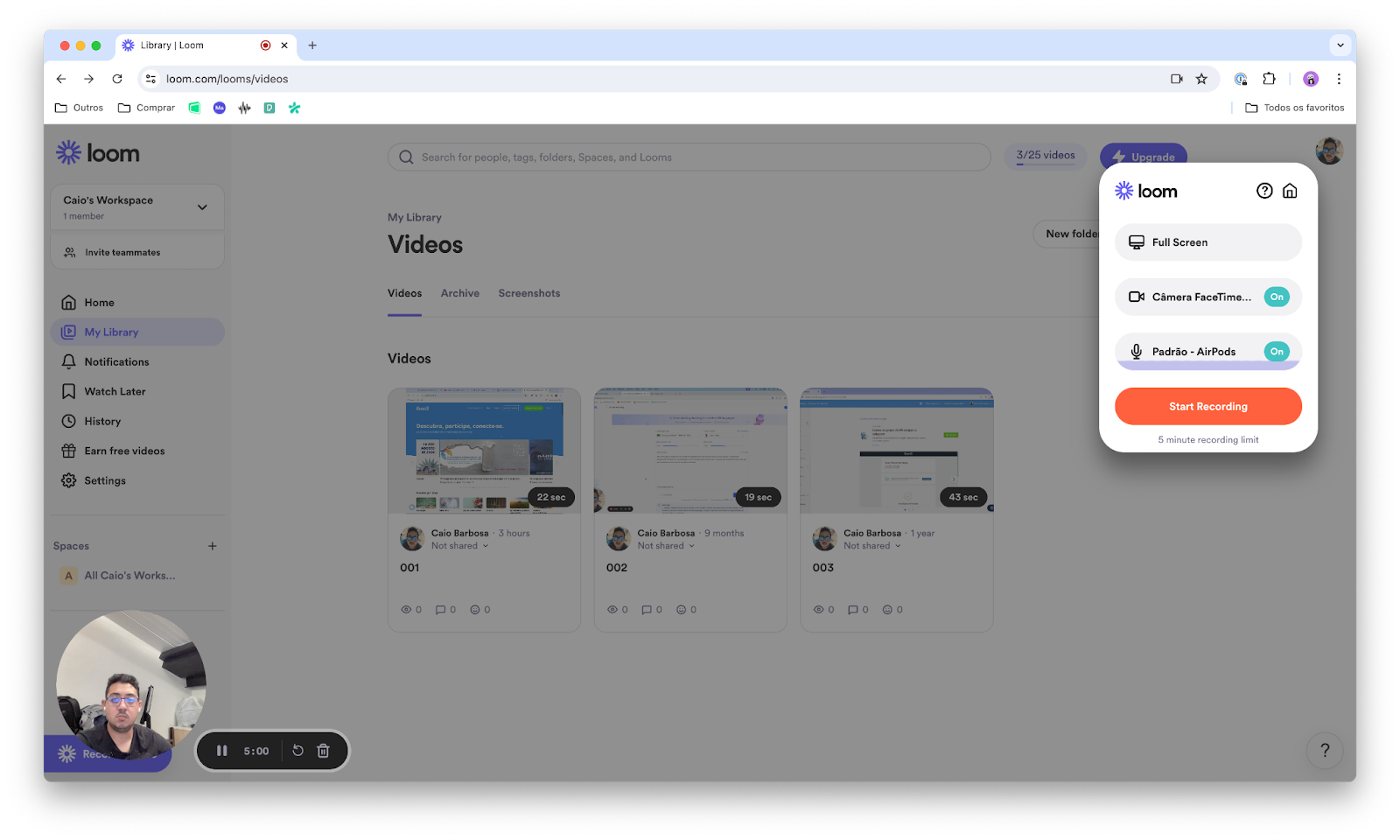Open Settings in sidebar

click(x=137, y=481)
